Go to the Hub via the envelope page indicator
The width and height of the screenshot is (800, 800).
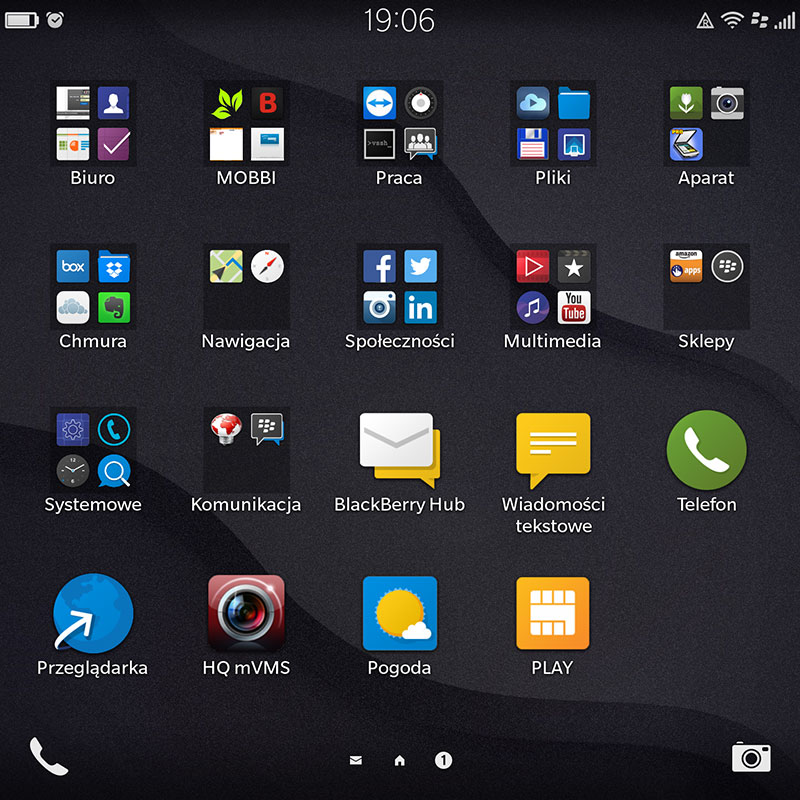356,761
